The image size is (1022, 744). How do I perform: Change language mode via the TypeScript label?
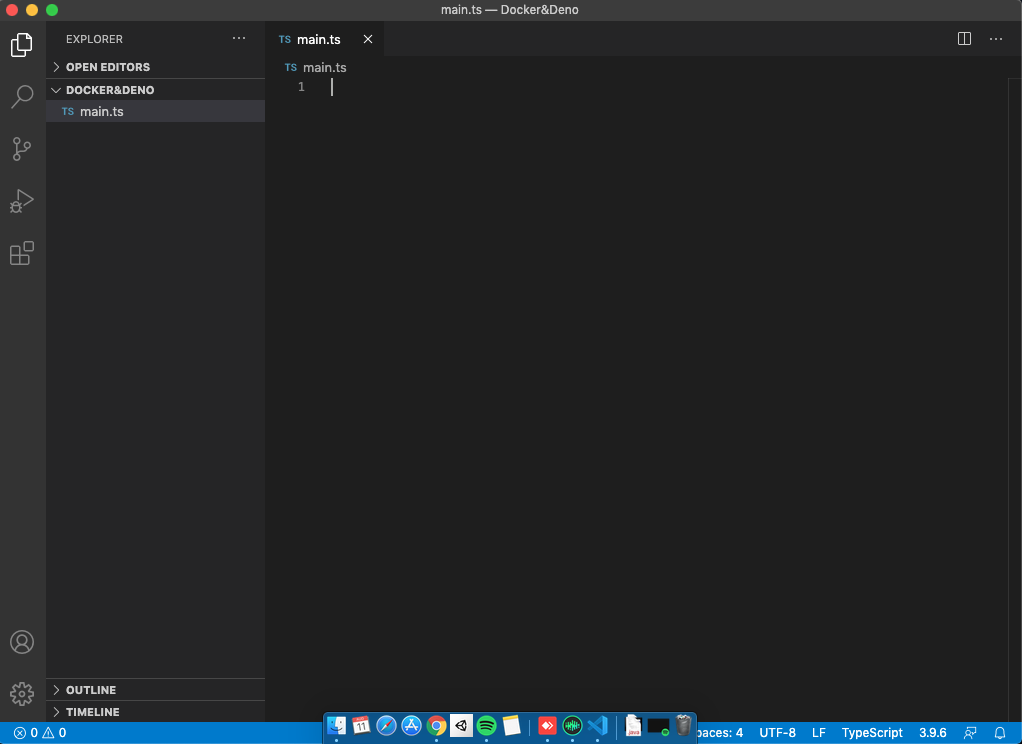[x=871, y=732]
